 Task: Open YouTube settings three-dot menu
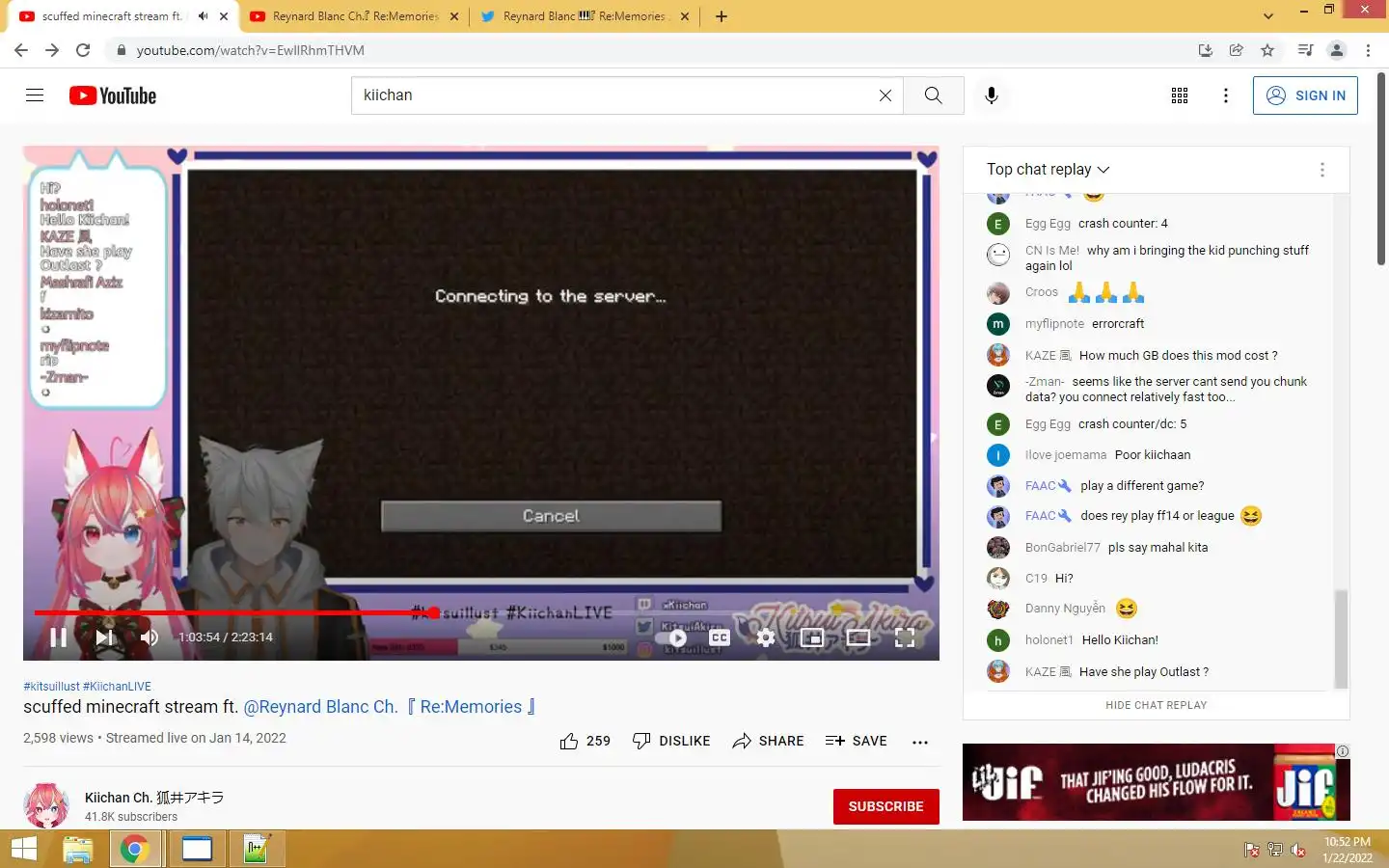pyautogui.click(x=1226, y=95)
